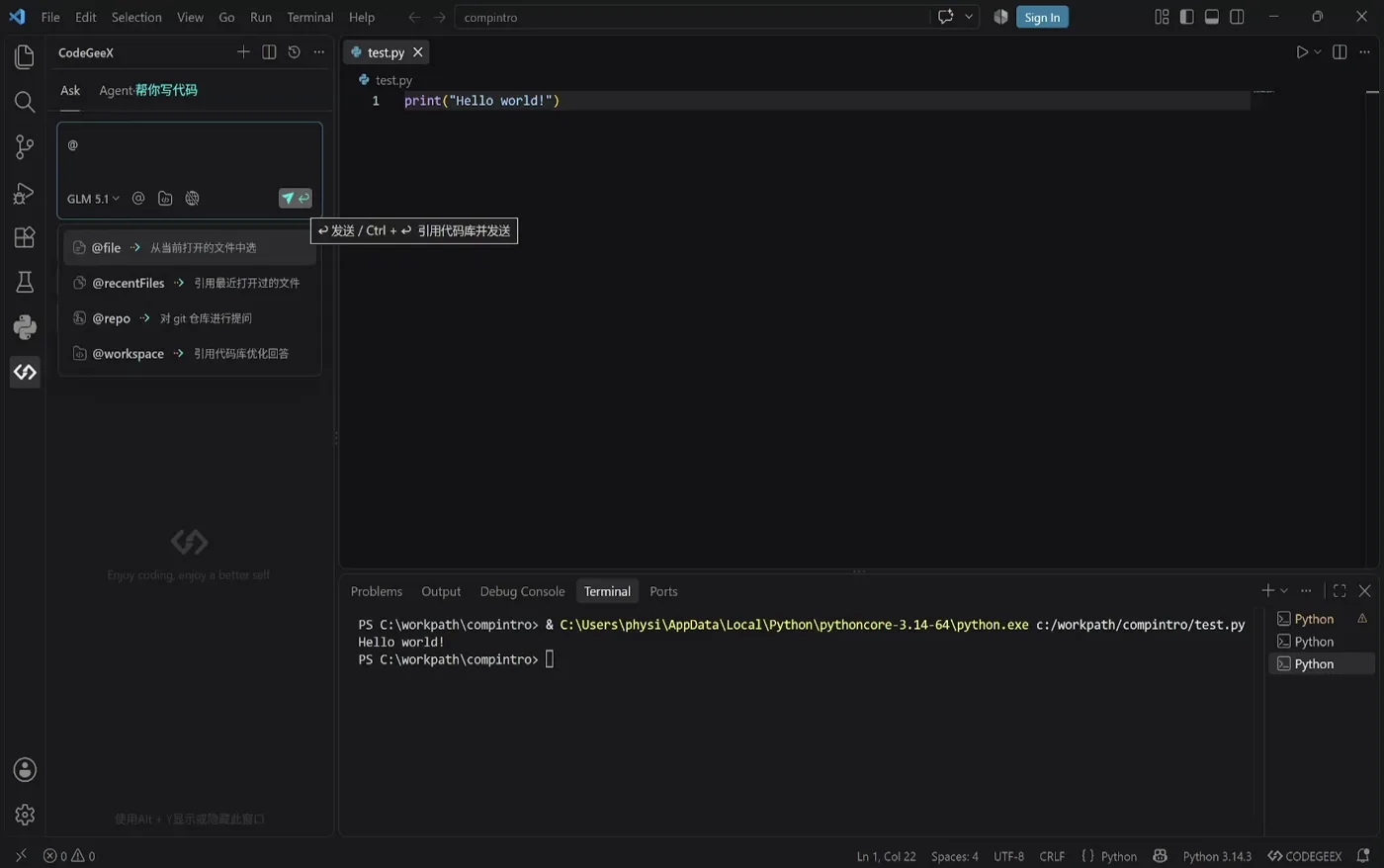The height and width of the screenshot is (868, 1384).
Task: Open the Testing flask view
Action: (25, 282)
